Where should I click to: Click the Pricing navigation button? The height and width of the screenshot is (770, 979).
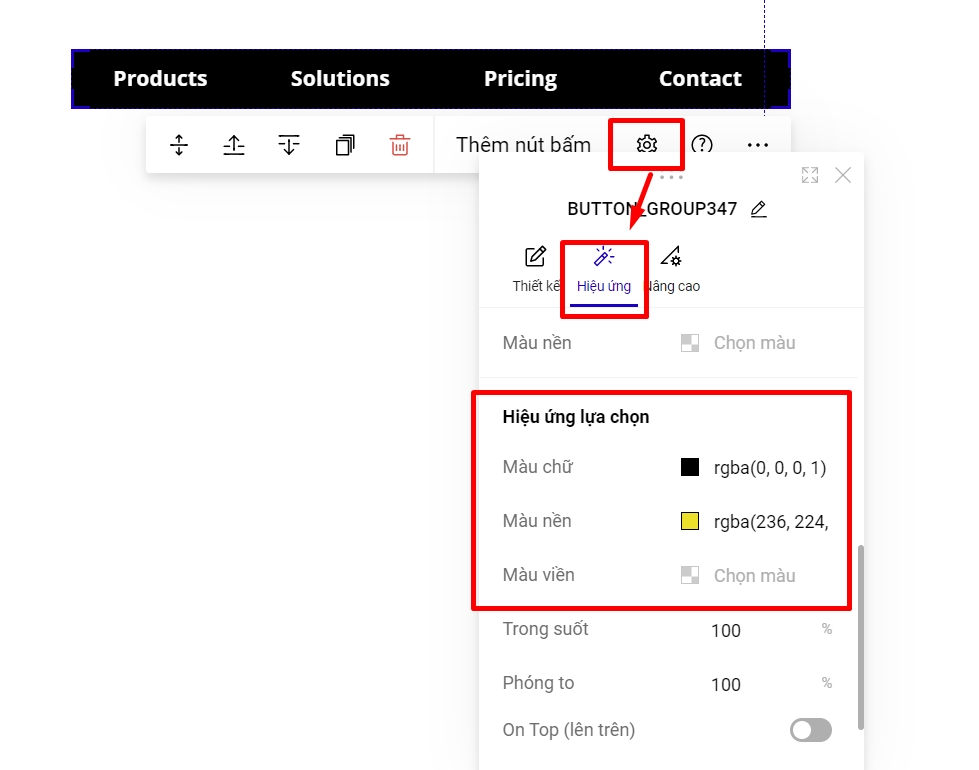[520, 79]
